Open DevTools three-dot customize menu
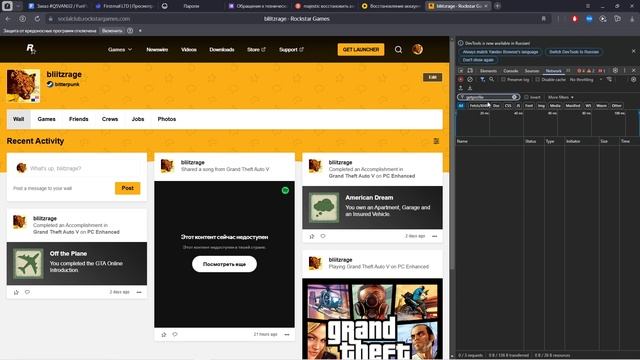Screen dimensions: 640x360 624,71
